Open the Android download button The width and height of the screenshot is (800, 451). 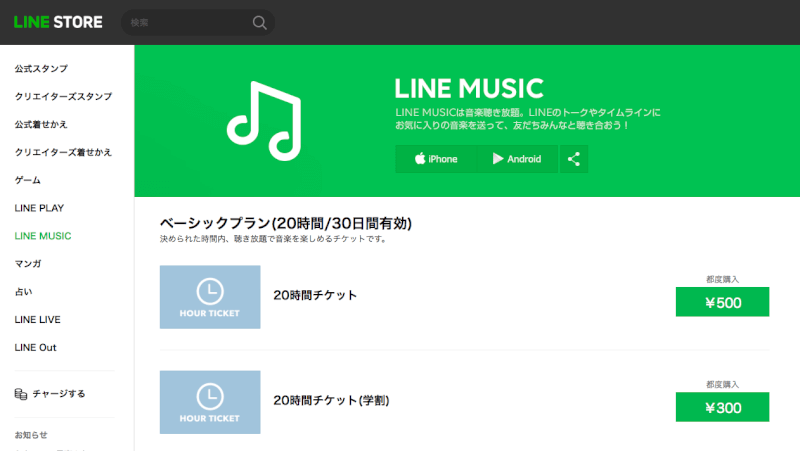click(517, 159)
